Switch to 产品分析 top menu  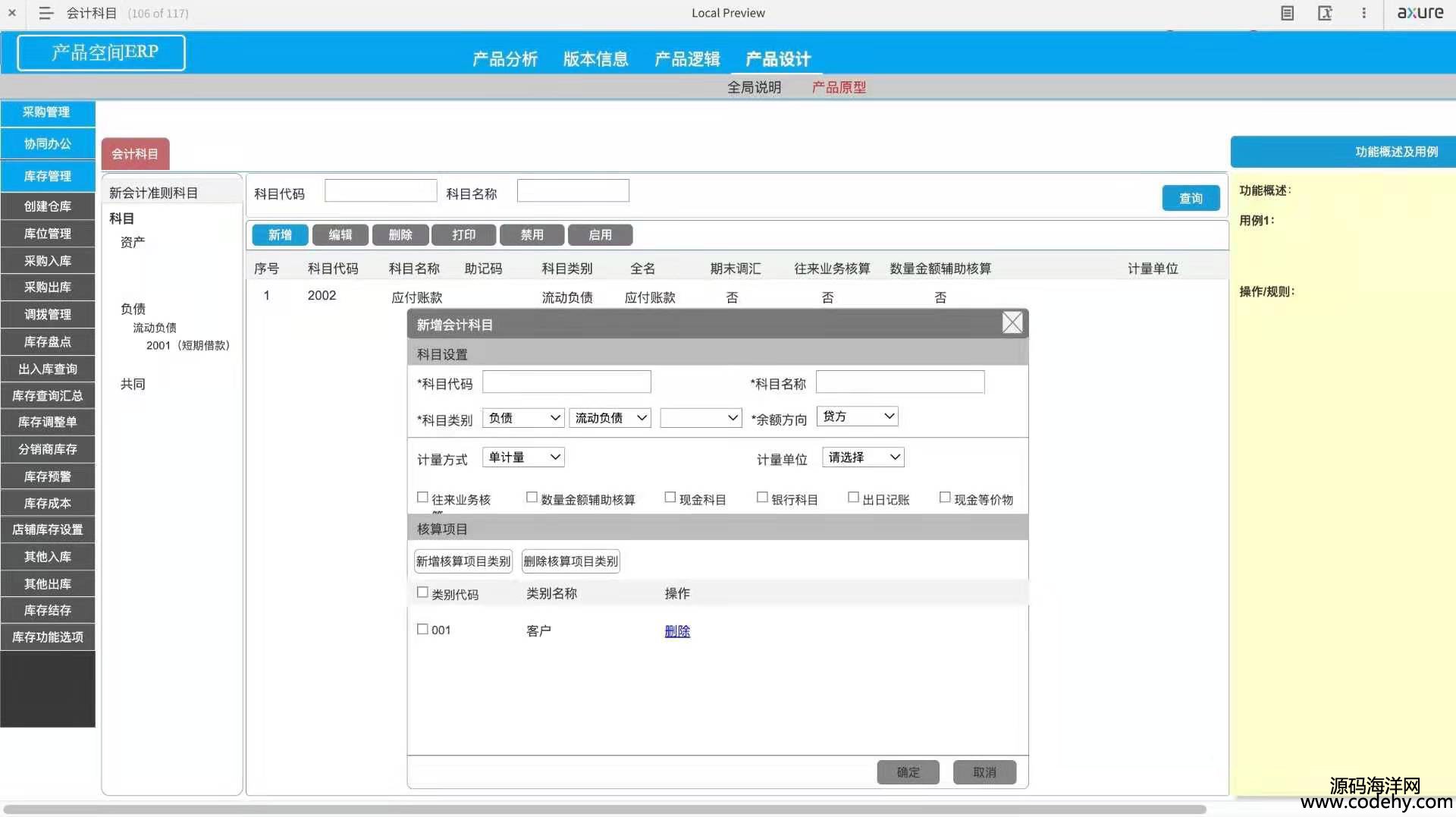point(505,59)
